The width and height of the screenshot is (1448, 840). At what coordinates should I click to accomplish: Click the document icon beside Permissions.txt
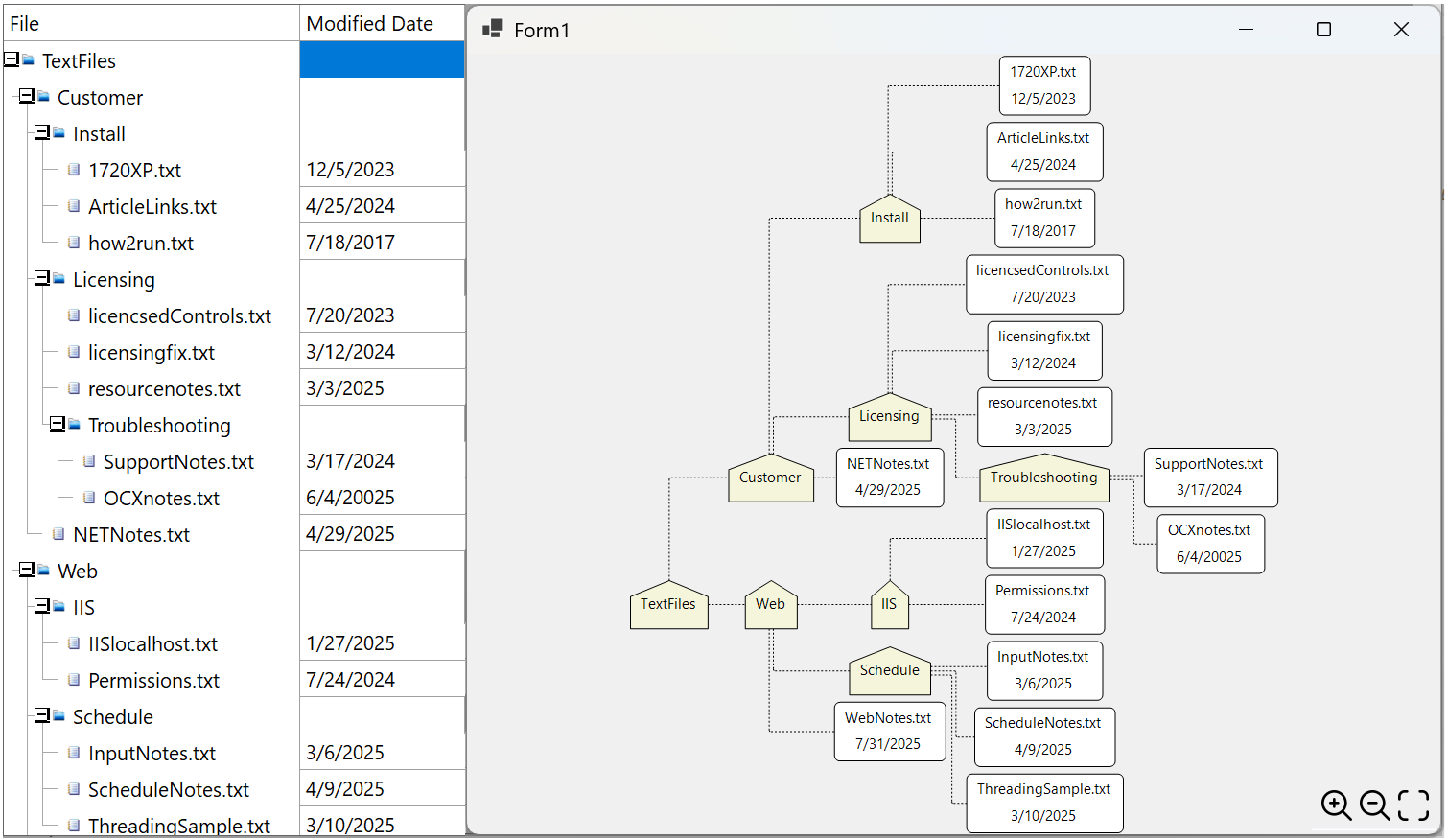click(74, 679)
